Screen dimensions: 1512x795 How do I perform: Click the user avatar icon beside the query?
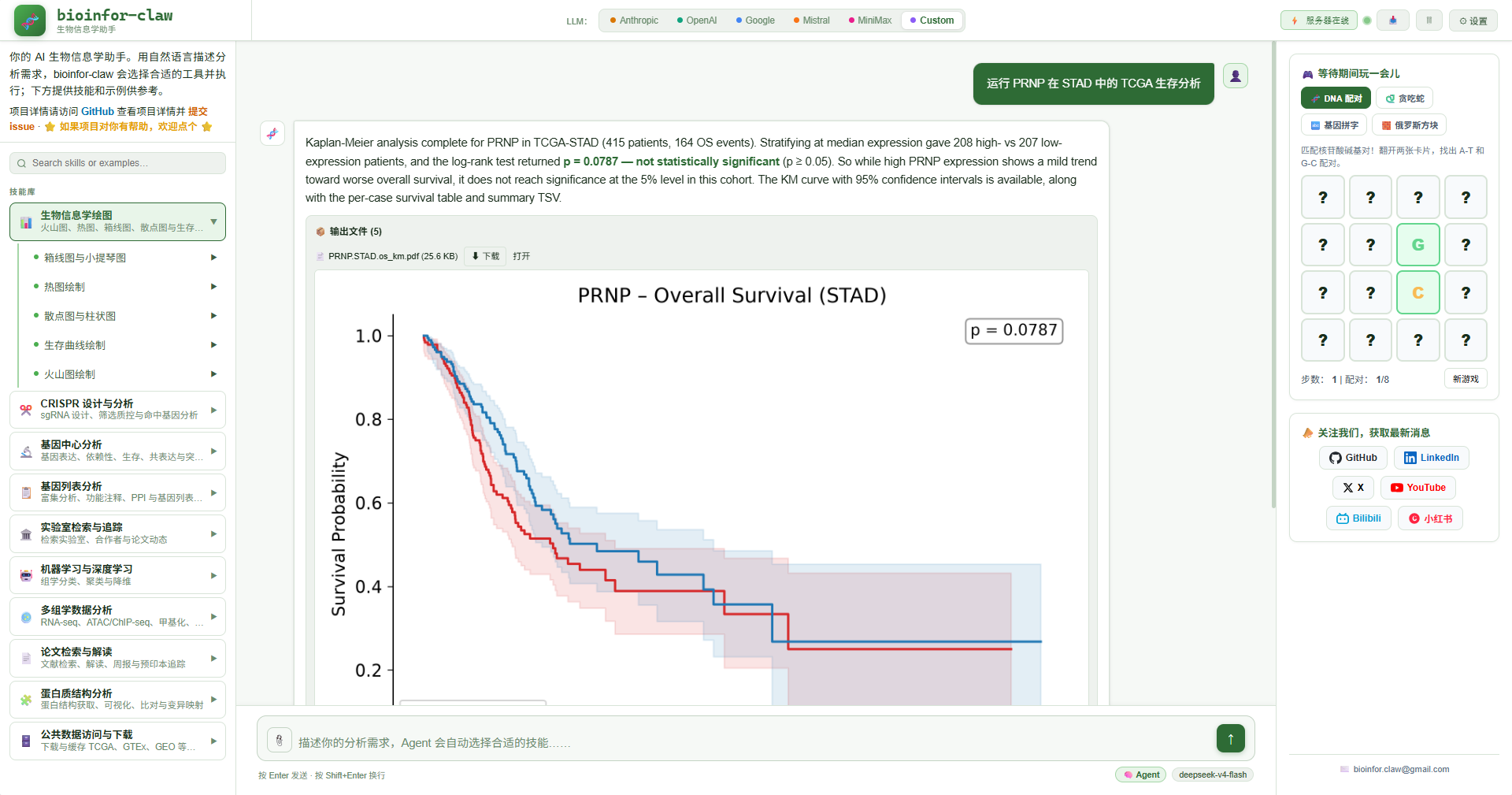[x=1236, y=76]
